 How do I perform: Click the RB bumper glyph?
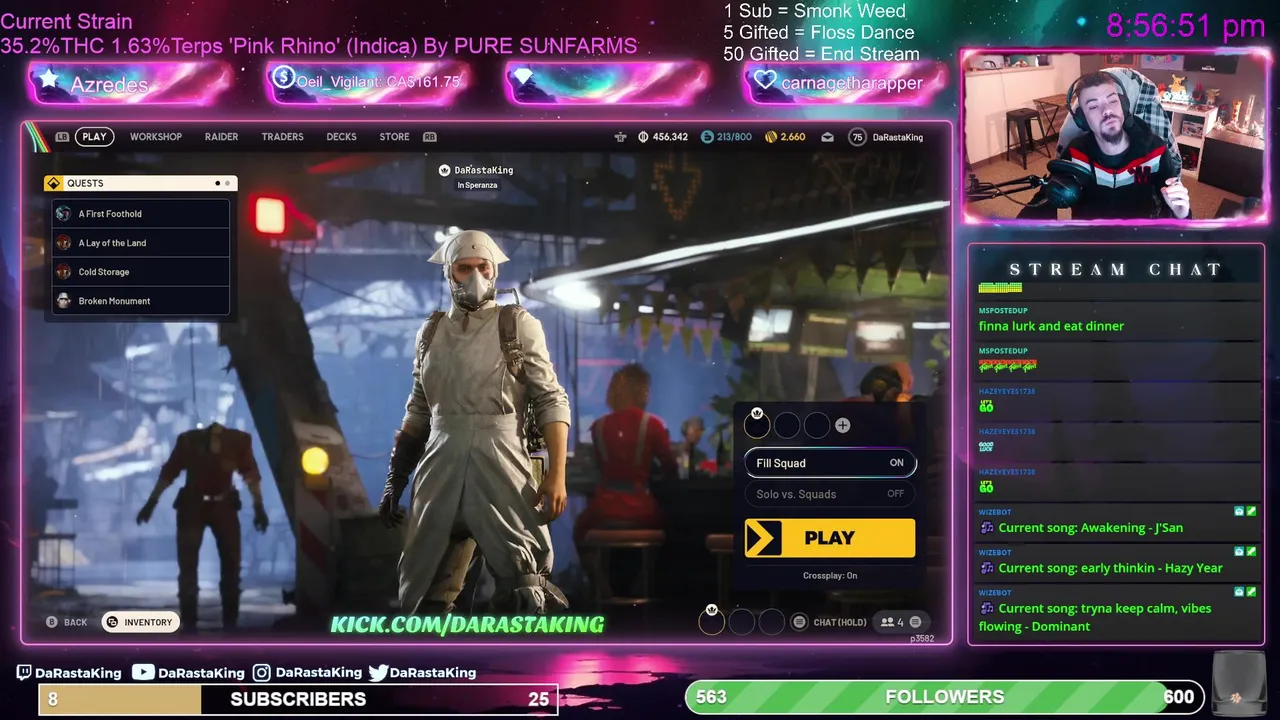coord(430,137)
